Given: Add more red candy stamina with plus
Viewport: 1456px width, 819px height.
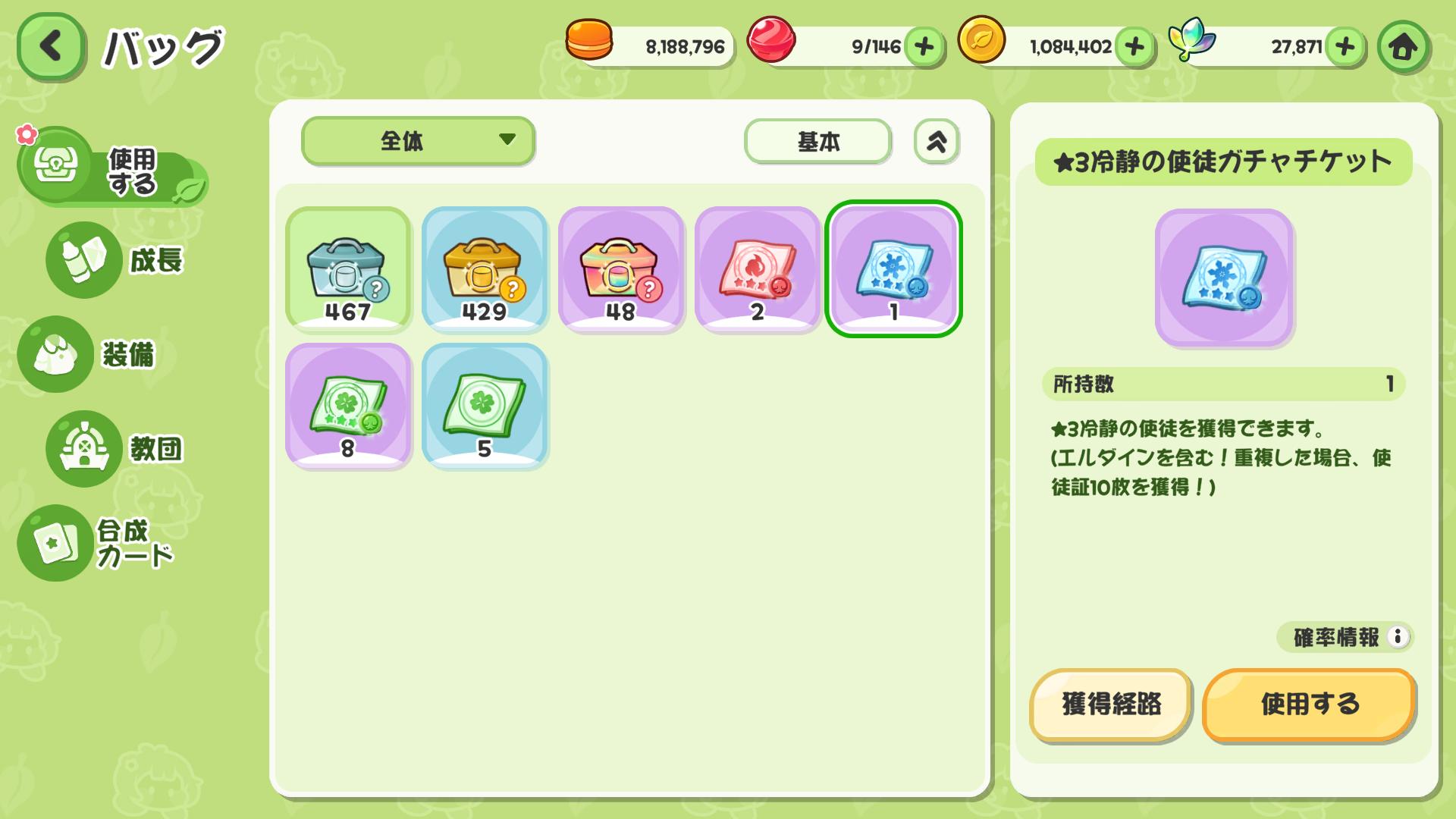Looking at the screenshot, I should point(924,47).
